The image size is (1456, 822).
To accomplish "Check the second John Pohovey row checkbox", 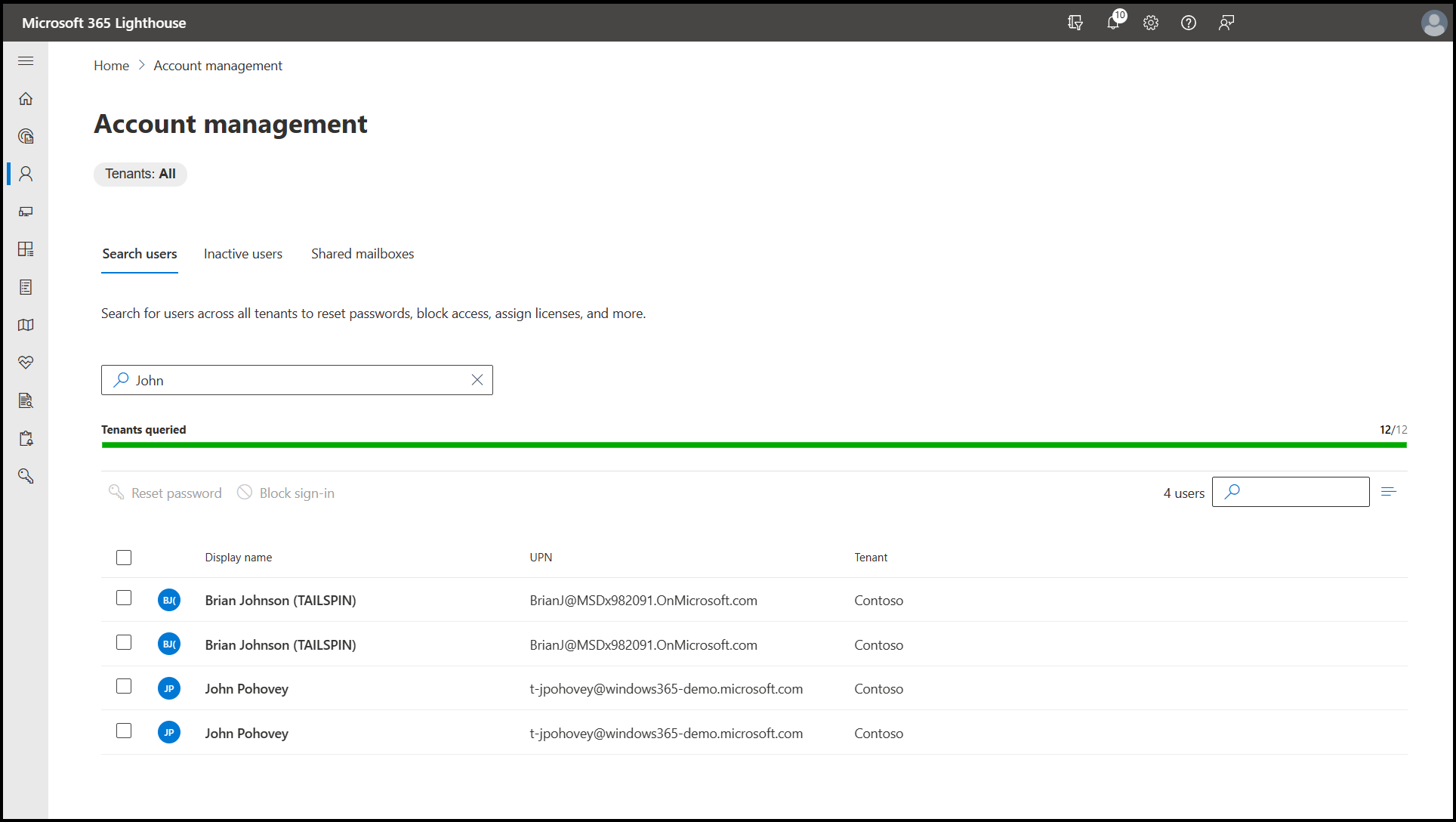I will 124,731.
